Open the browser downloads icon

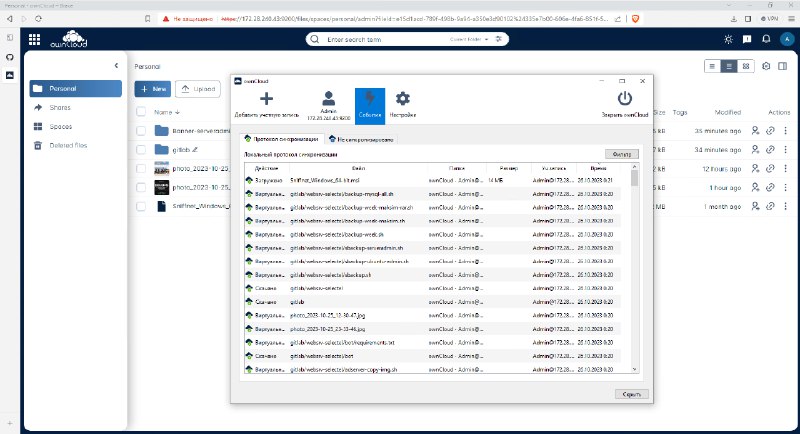click(x=734, y=19)
